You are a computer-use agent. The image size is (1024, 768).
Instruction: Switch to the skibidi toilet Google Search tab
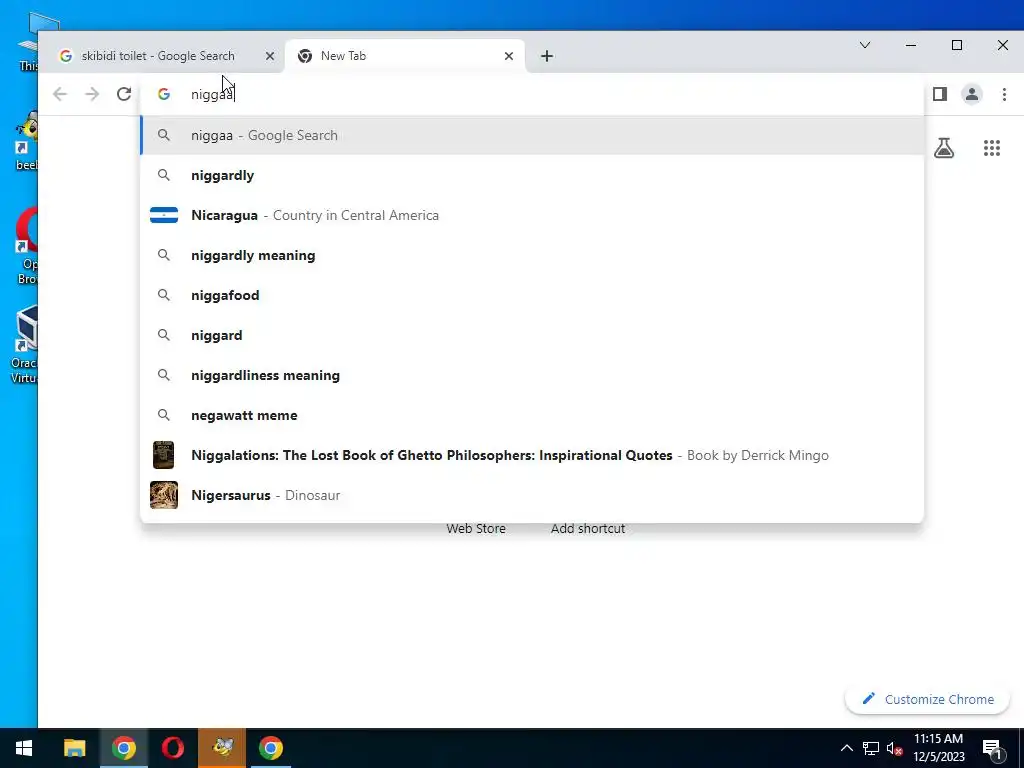click(x=157, y=56)
